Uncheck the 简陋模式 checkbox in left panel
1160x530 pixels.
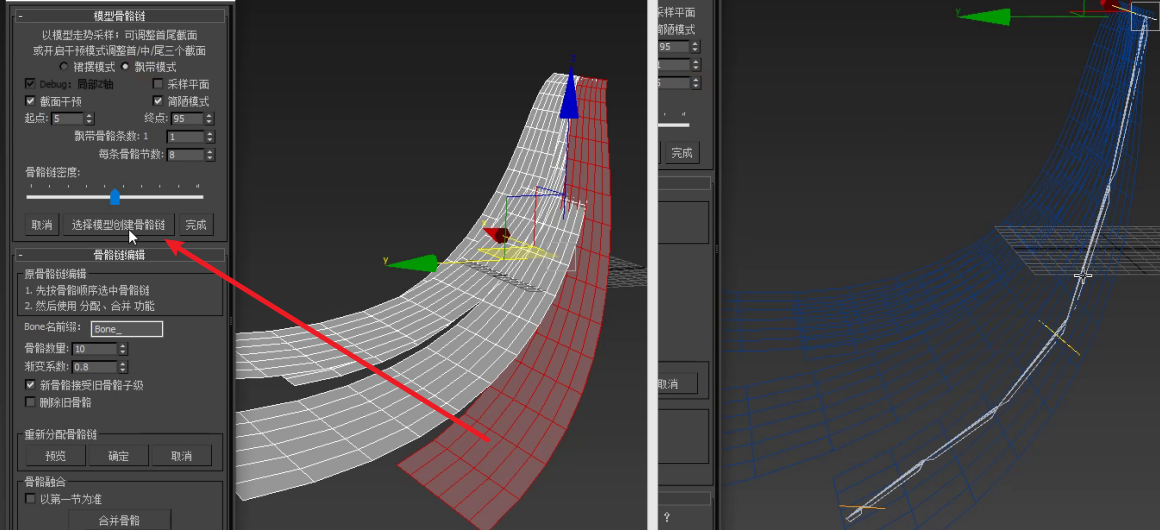pos(158,101)
